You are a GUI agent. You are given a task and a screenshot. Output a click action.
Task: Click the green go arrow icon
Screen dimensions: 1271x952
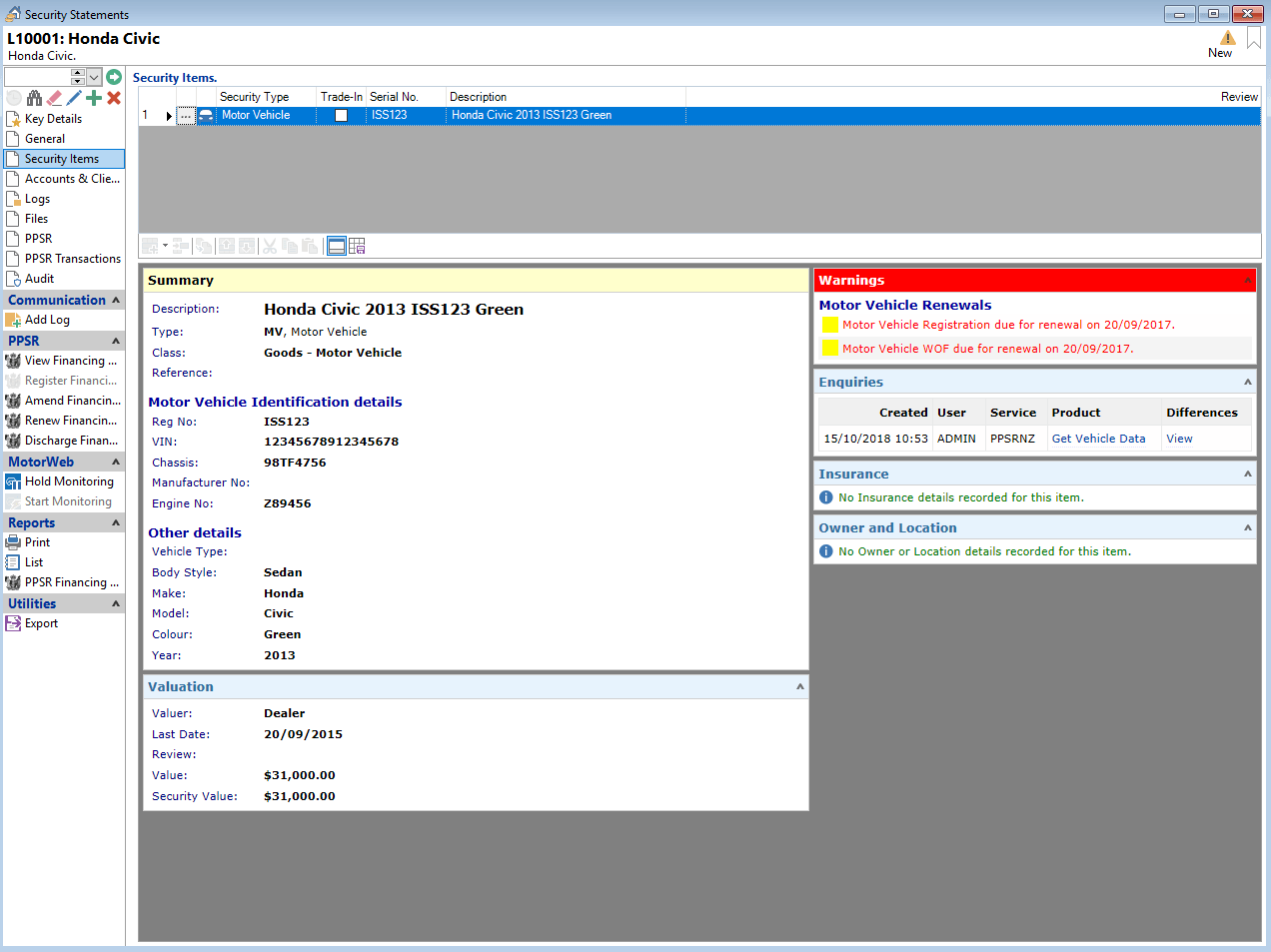pos(114,77)
